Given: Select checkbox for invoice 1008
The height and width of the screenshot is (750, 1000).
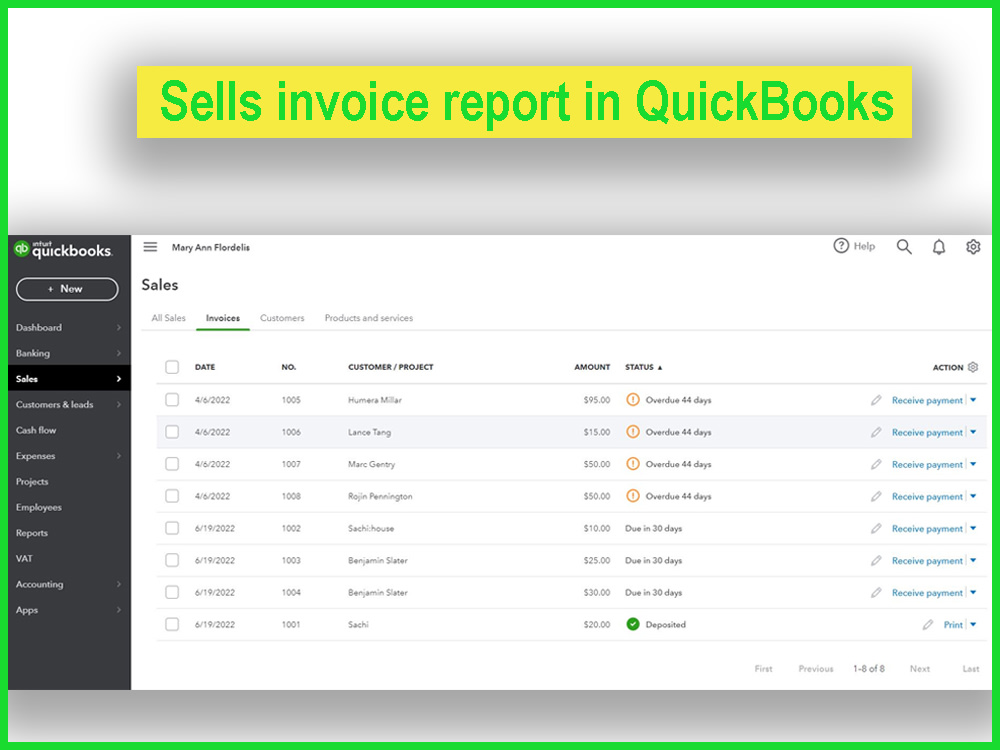Looking at the screenshot, I should [x=172, y=496].
